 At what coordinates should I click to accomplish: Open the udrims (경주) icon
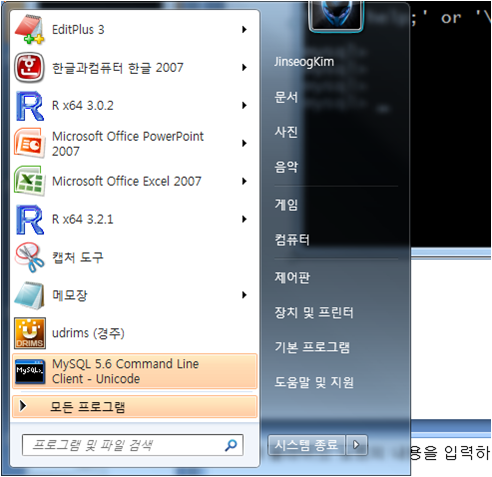point(29,333)
